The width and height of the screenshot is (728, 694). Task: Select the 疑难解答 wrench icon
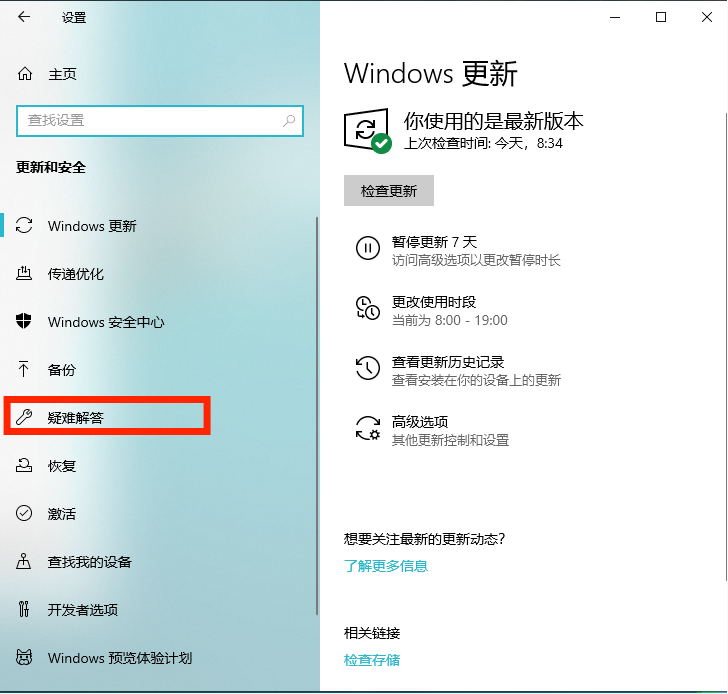(25, 418)
